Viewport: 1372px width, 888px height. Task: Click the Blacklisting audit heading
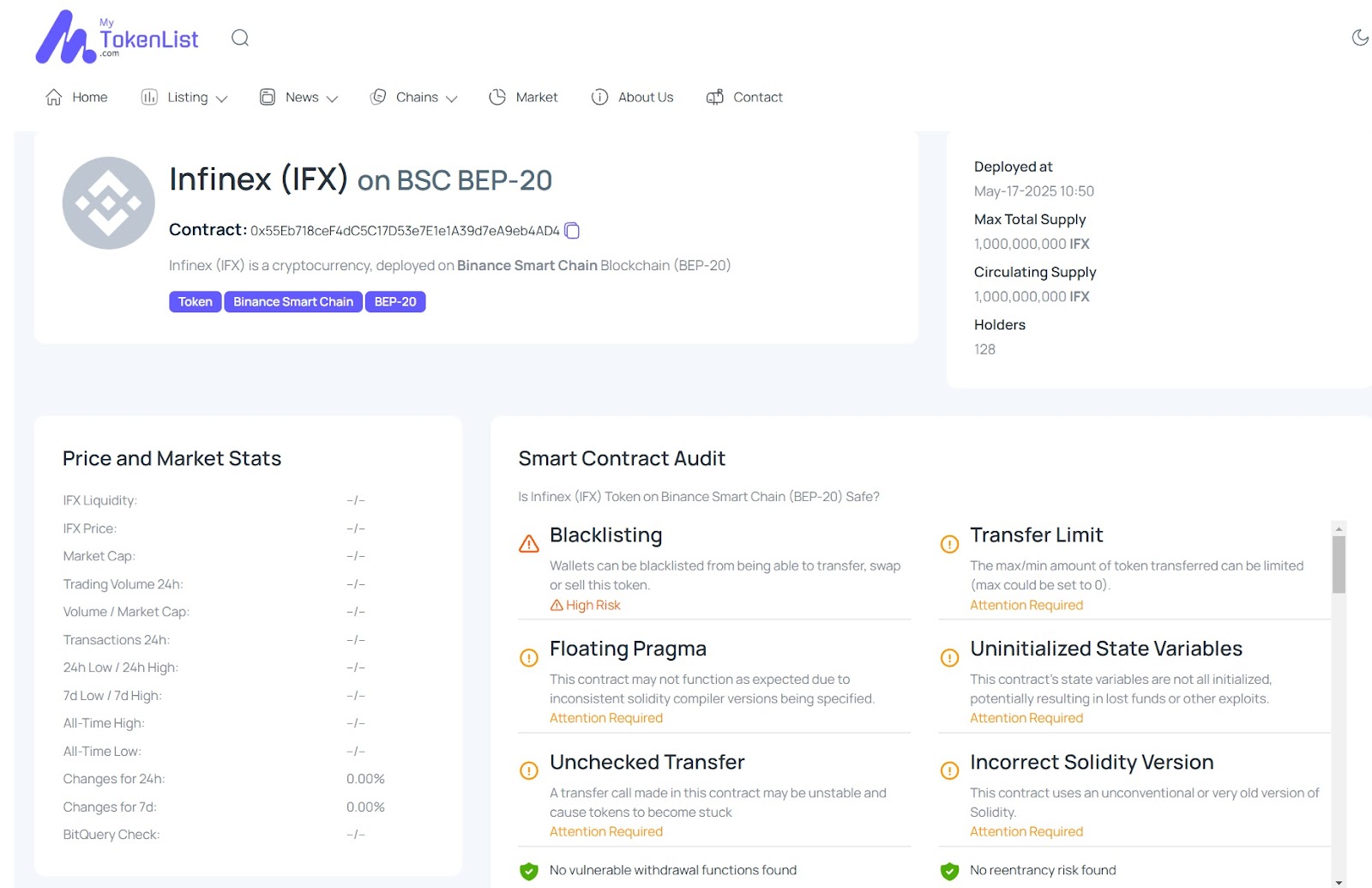pos(606,535)
